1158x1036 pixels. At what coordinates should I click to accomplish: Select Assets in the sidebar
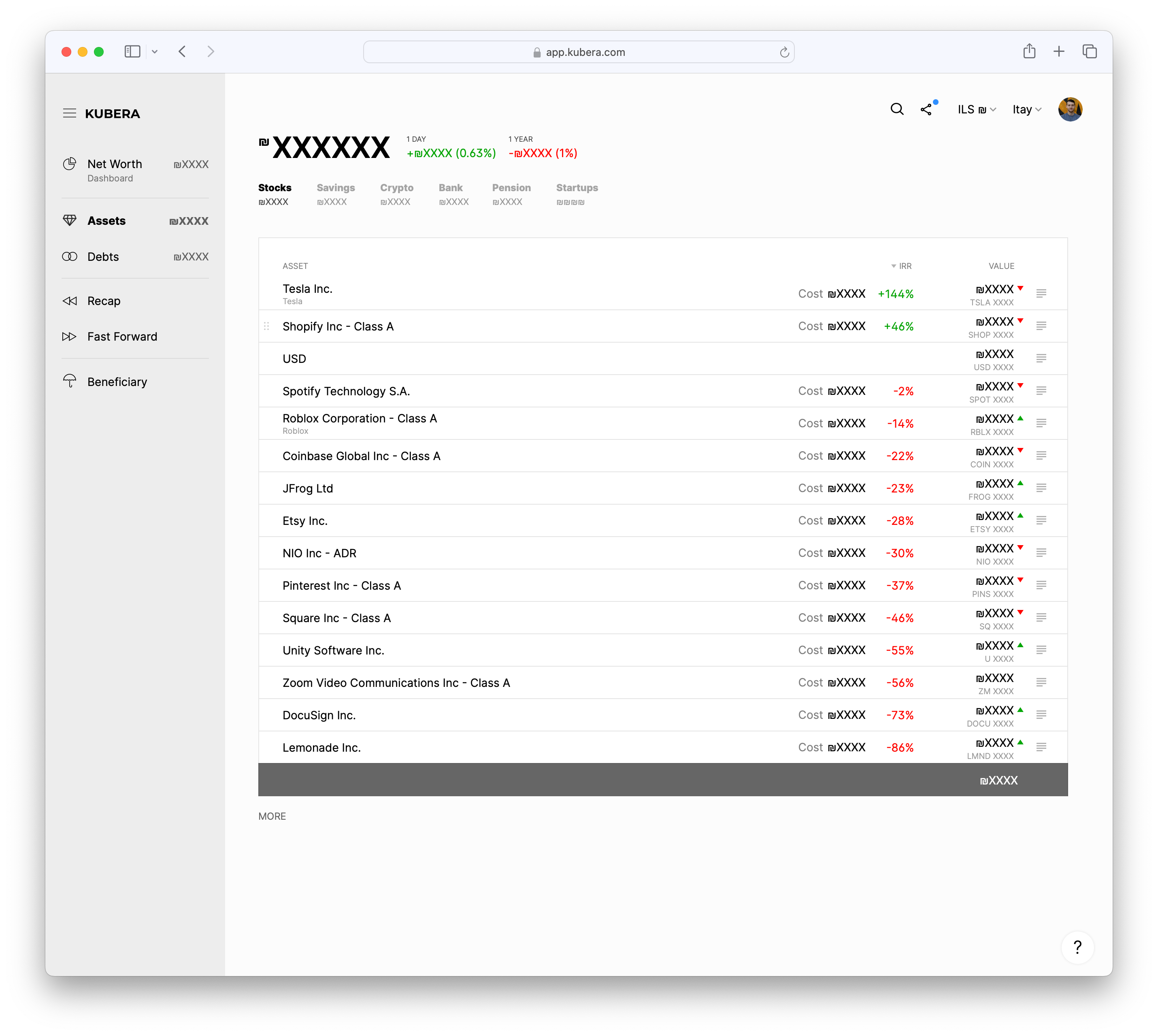(x=135, y=221)
